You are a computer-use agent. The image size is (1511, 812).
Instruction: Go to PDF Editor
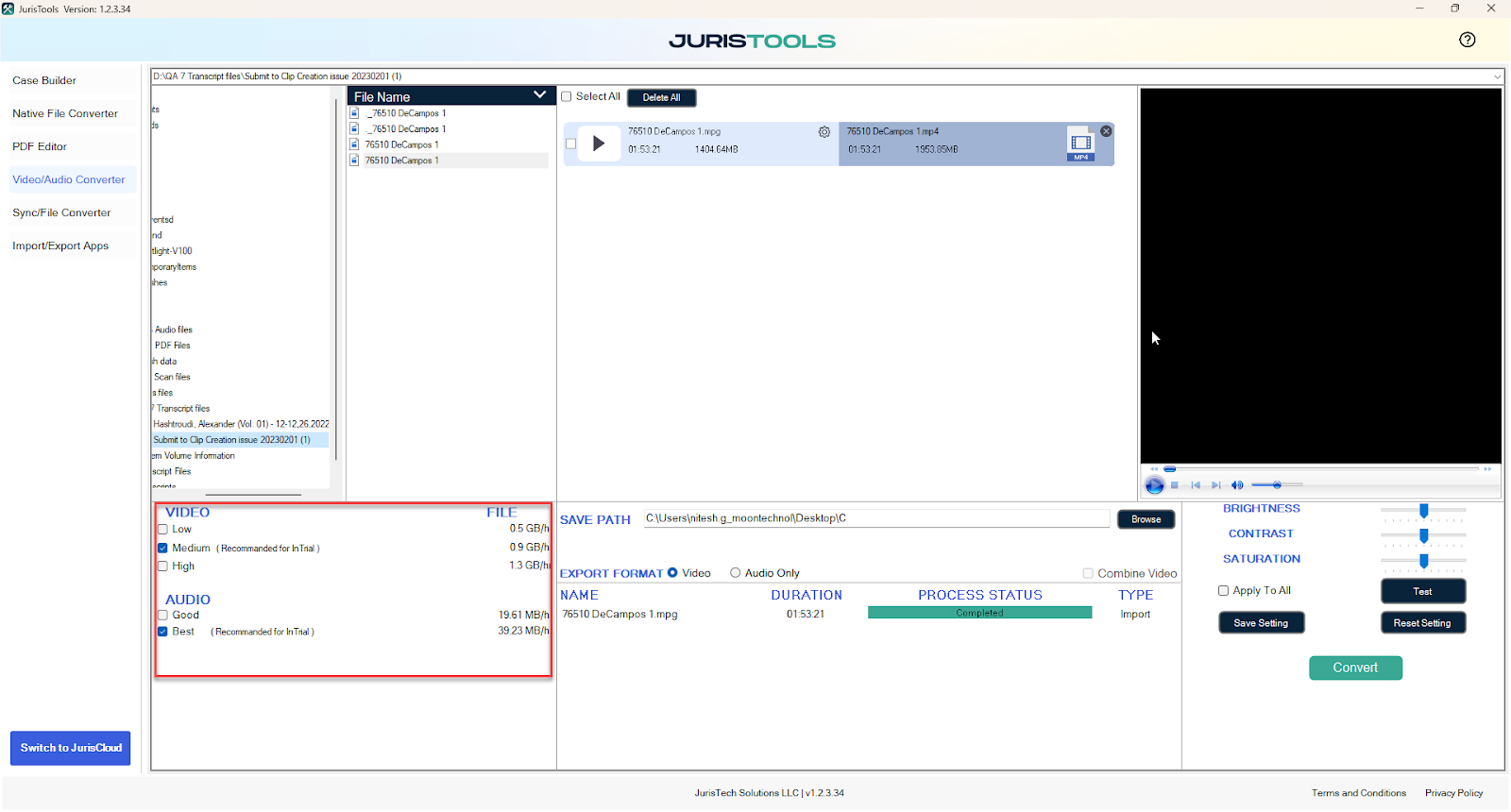40,146
